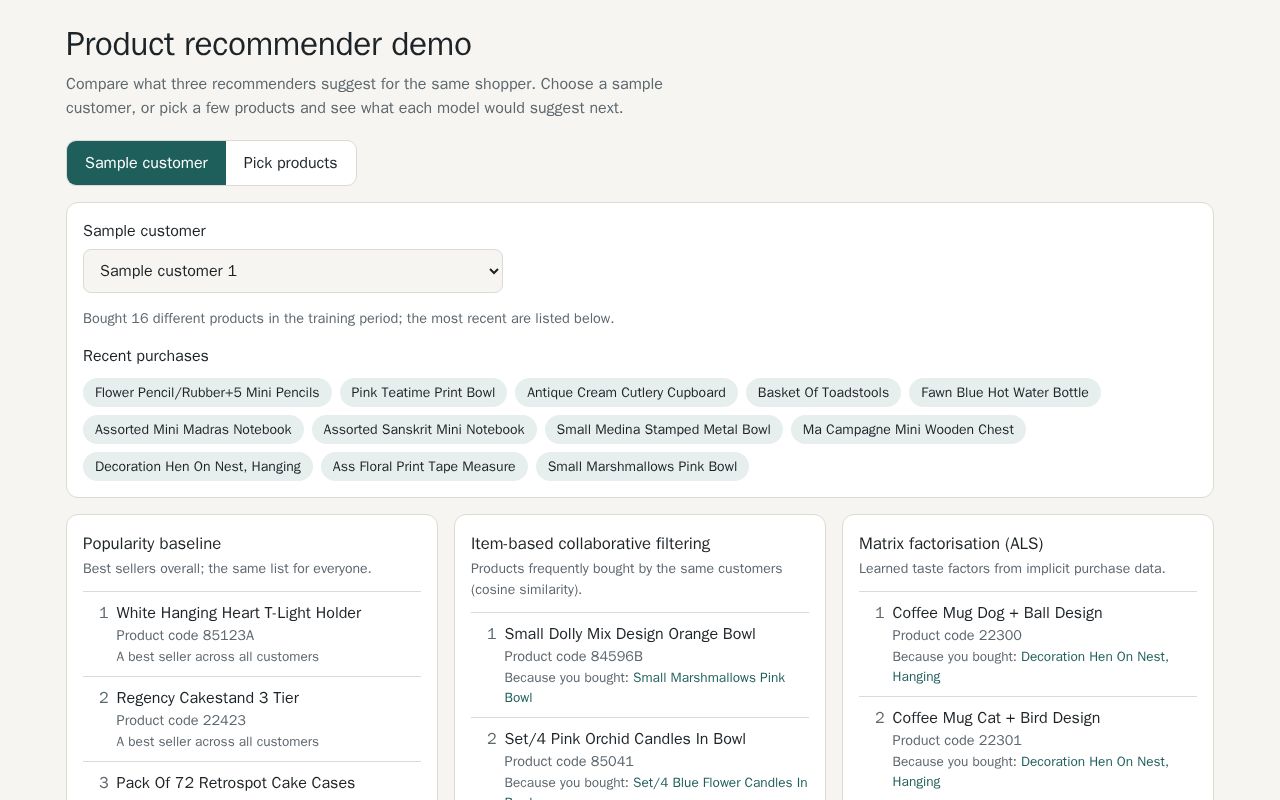Image resolution: width=1280 pixels, height=800 pixels.
Task: Click the Item-based collaborative filtering heading
Action: [x=590, y=544]
